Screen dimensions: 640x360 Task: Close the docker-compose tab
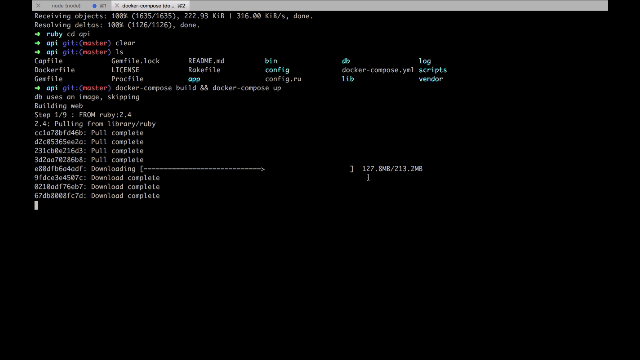click(117, 6)
